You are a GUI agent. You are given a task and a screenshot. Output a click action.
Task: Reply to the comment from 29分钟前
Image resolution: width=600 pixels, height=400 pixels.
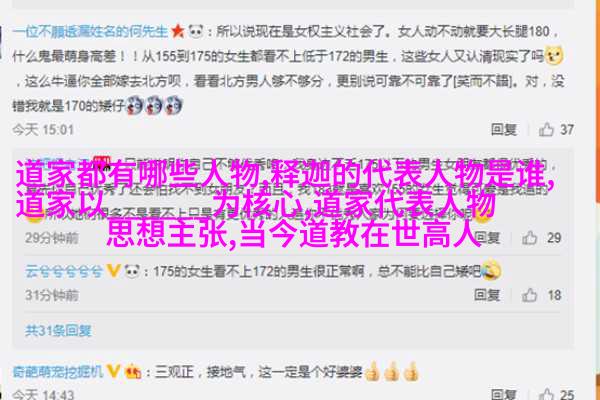(487, 238)
